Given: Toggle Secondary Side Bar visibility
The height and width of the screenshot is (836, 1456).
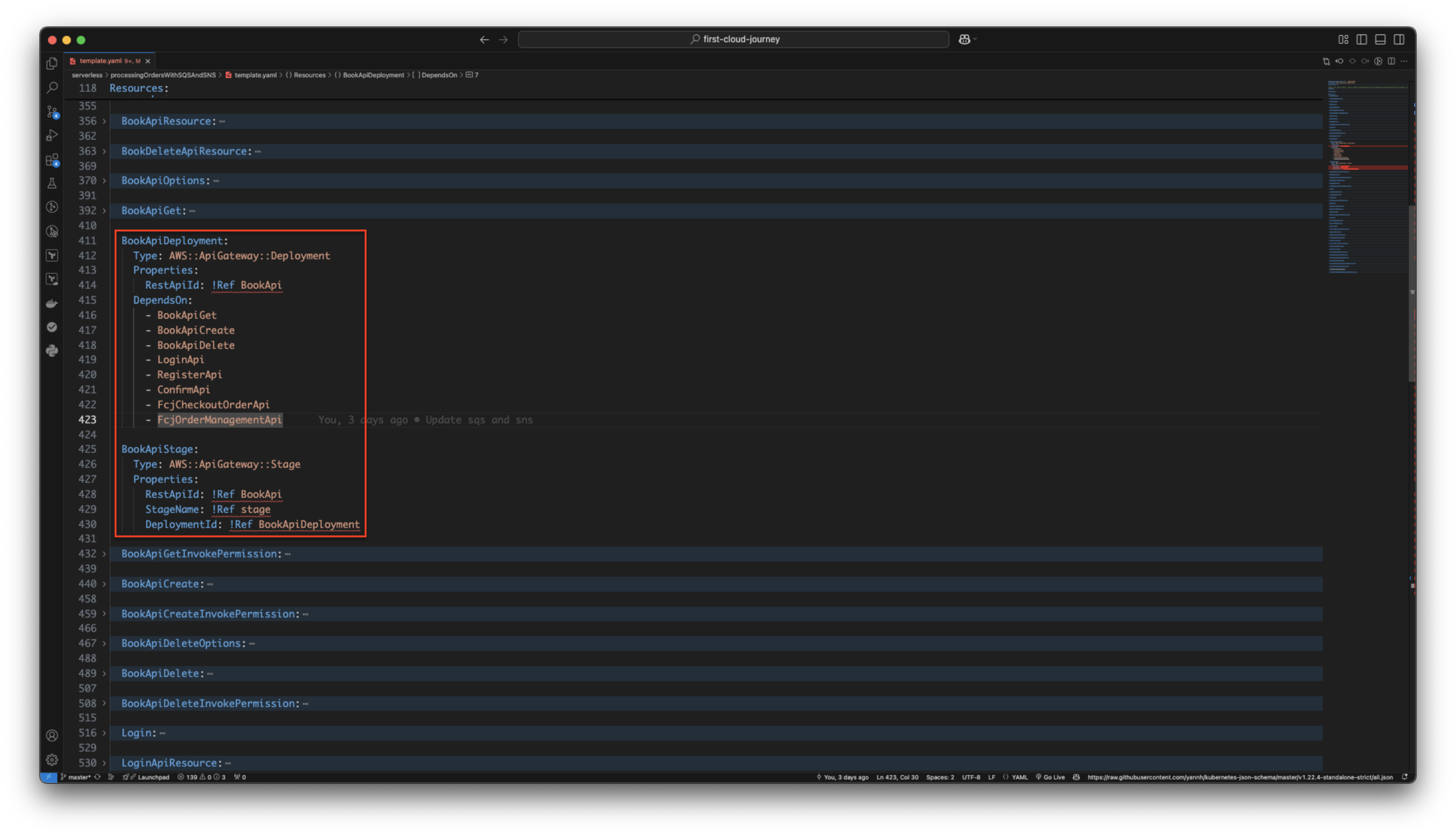Looking at the screenshot, I should pos(1399,39).
